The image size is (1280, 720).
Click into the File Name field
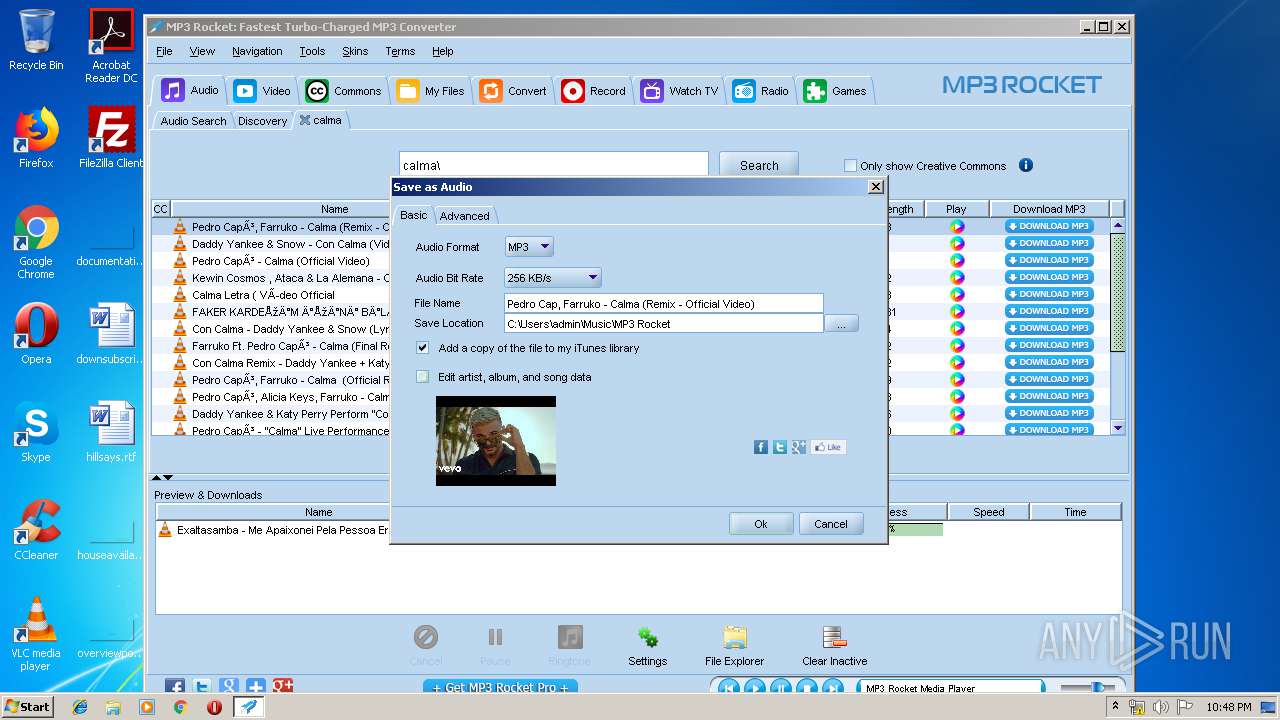664,304
